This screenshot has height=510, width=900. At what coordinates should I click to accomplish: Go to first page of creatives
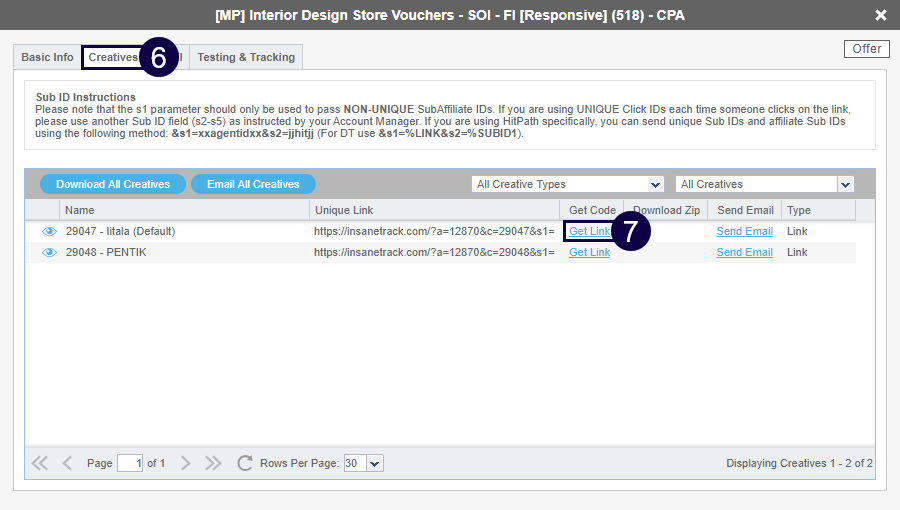click(x=40, y=463)
